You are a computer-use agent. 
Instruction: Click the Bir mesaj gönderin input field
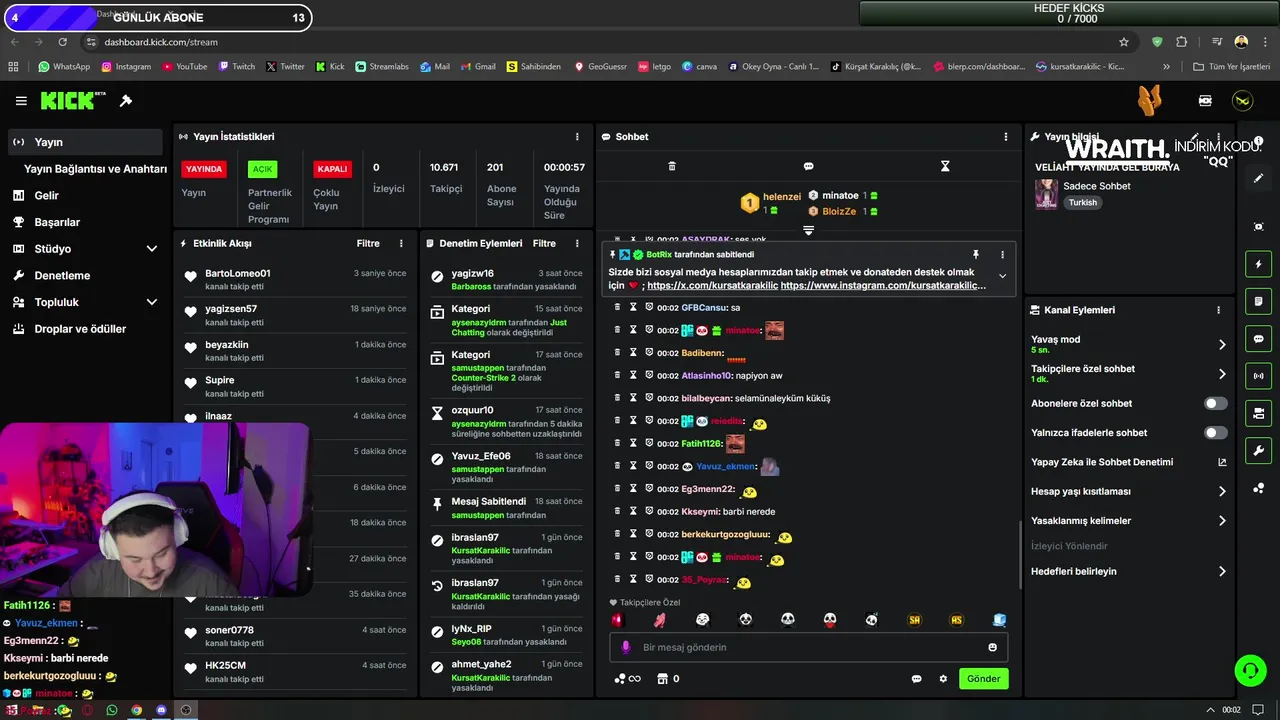coord(808,647)
